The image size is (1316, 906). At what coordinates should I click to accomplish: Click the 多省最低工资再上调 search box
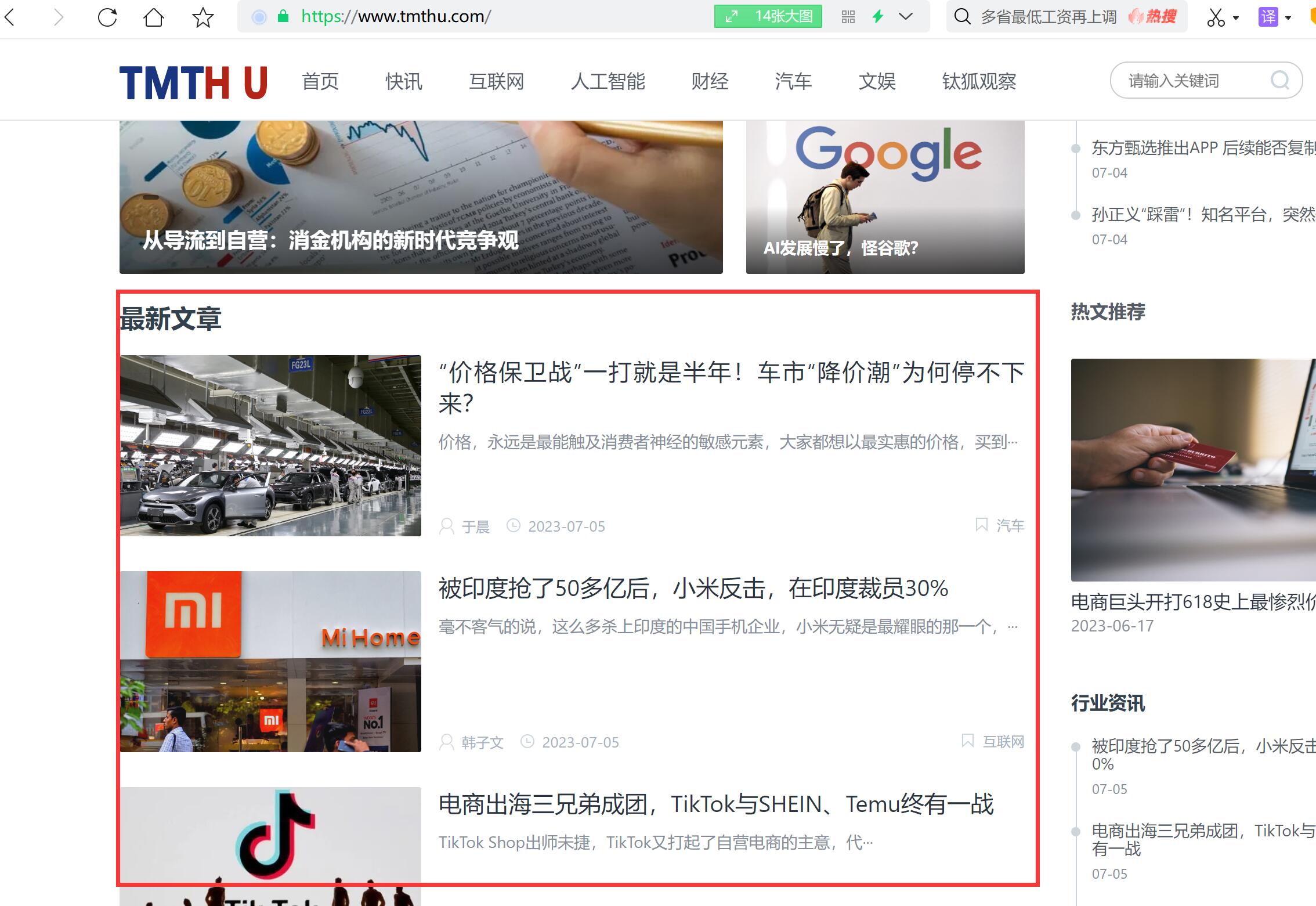pyautogui.click(x=1049, y=17)
